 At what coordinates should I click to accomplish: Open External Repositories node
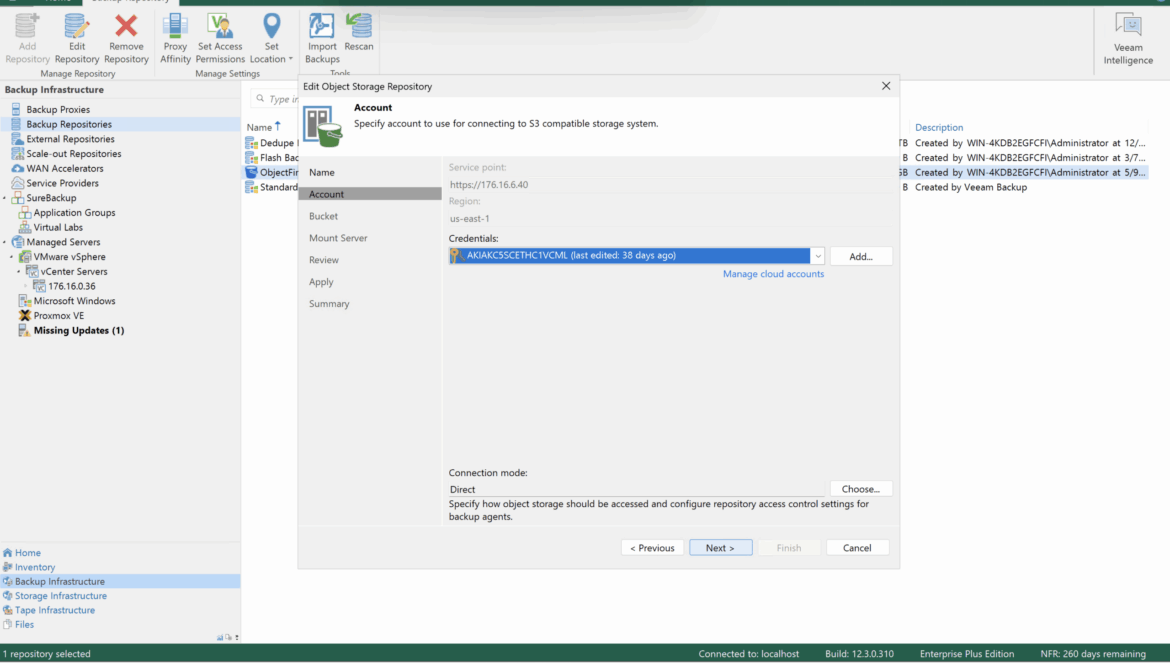70,139
